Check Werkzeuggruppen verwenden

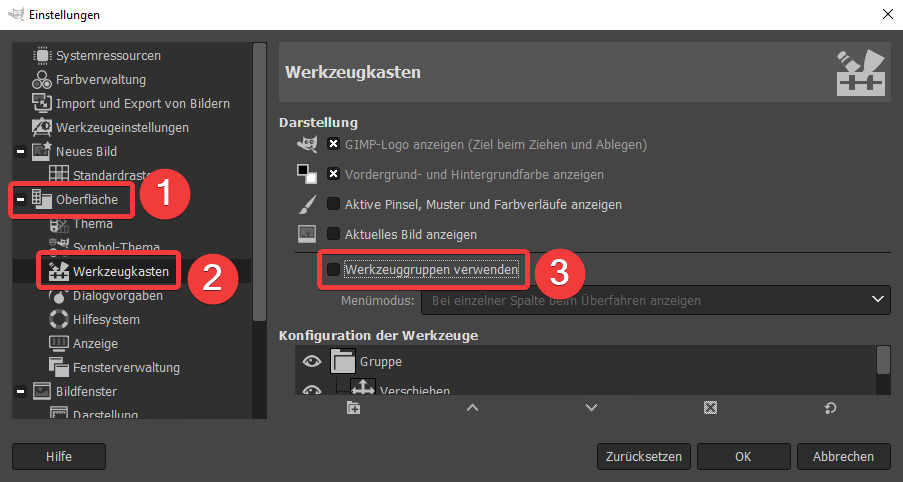(x=333, y=269)
